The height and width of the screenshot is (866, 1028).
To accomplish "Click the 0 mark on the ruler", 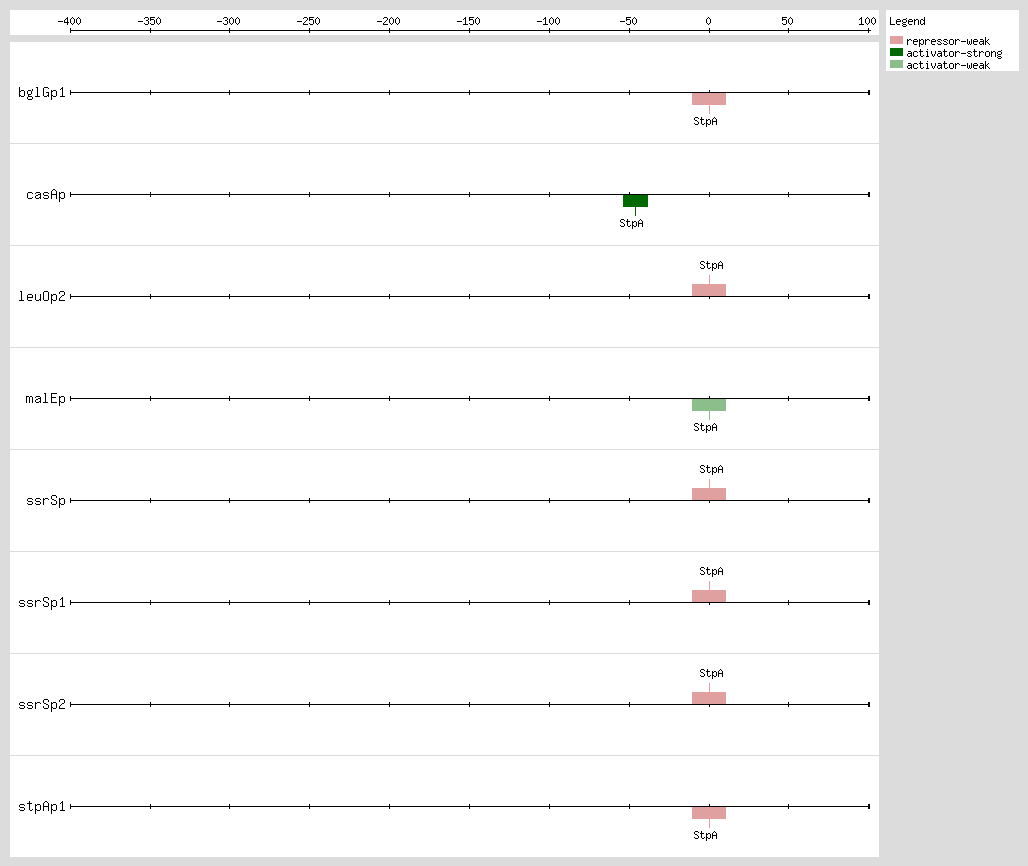I will pyautogui.click(x=709, y=21).
